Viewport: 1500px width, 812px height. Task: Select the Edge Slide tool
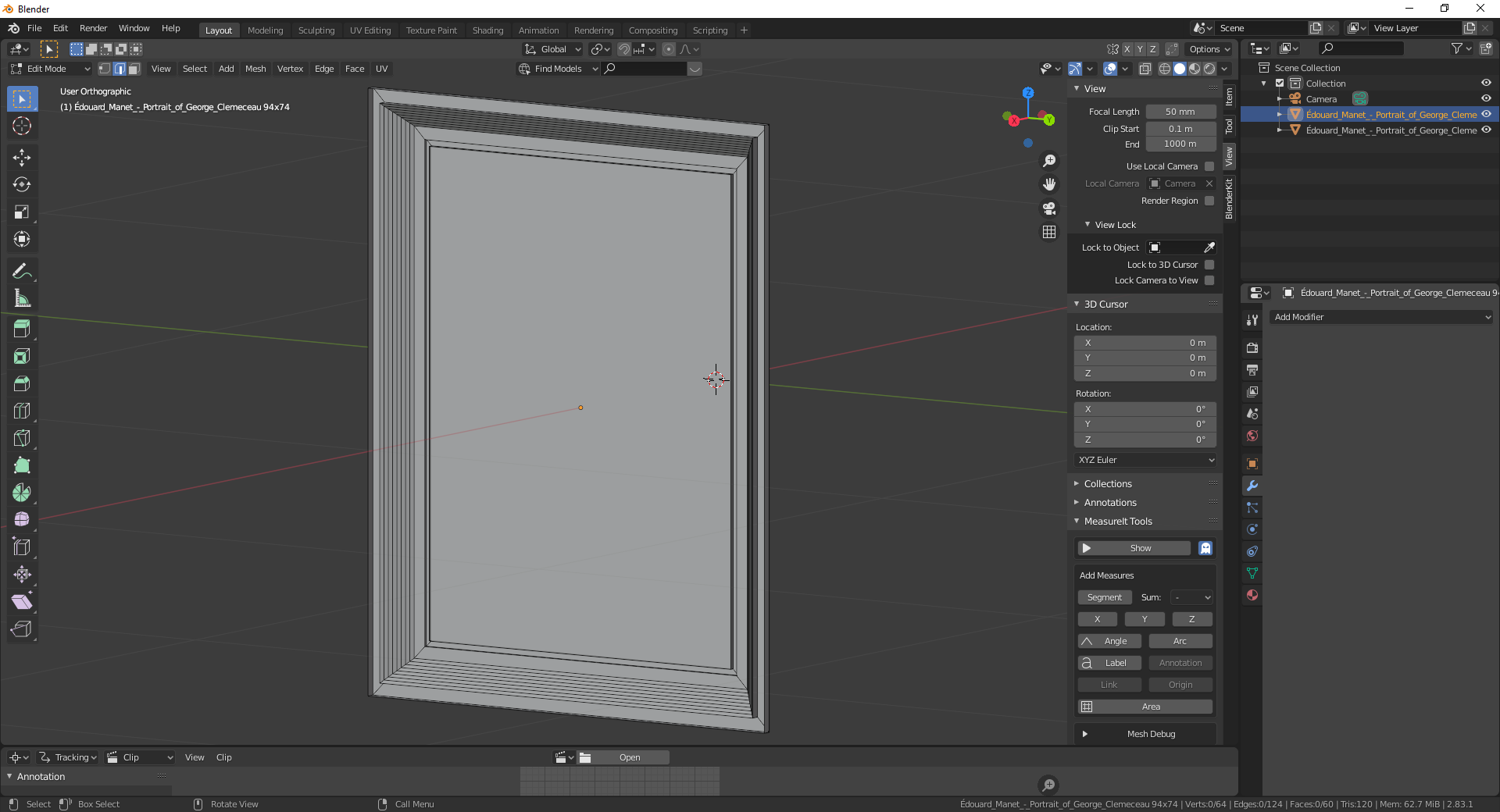coord(22,547)
